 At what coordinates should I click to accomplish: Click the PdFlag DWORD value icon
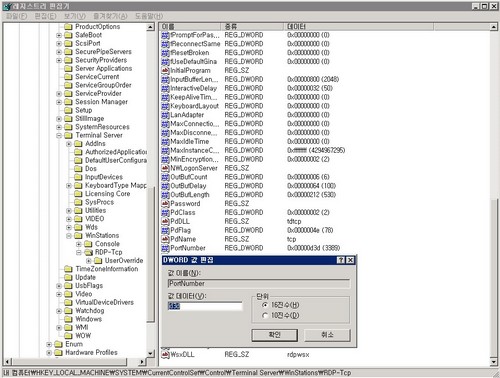pyautogui.click(x=165, y=230)
